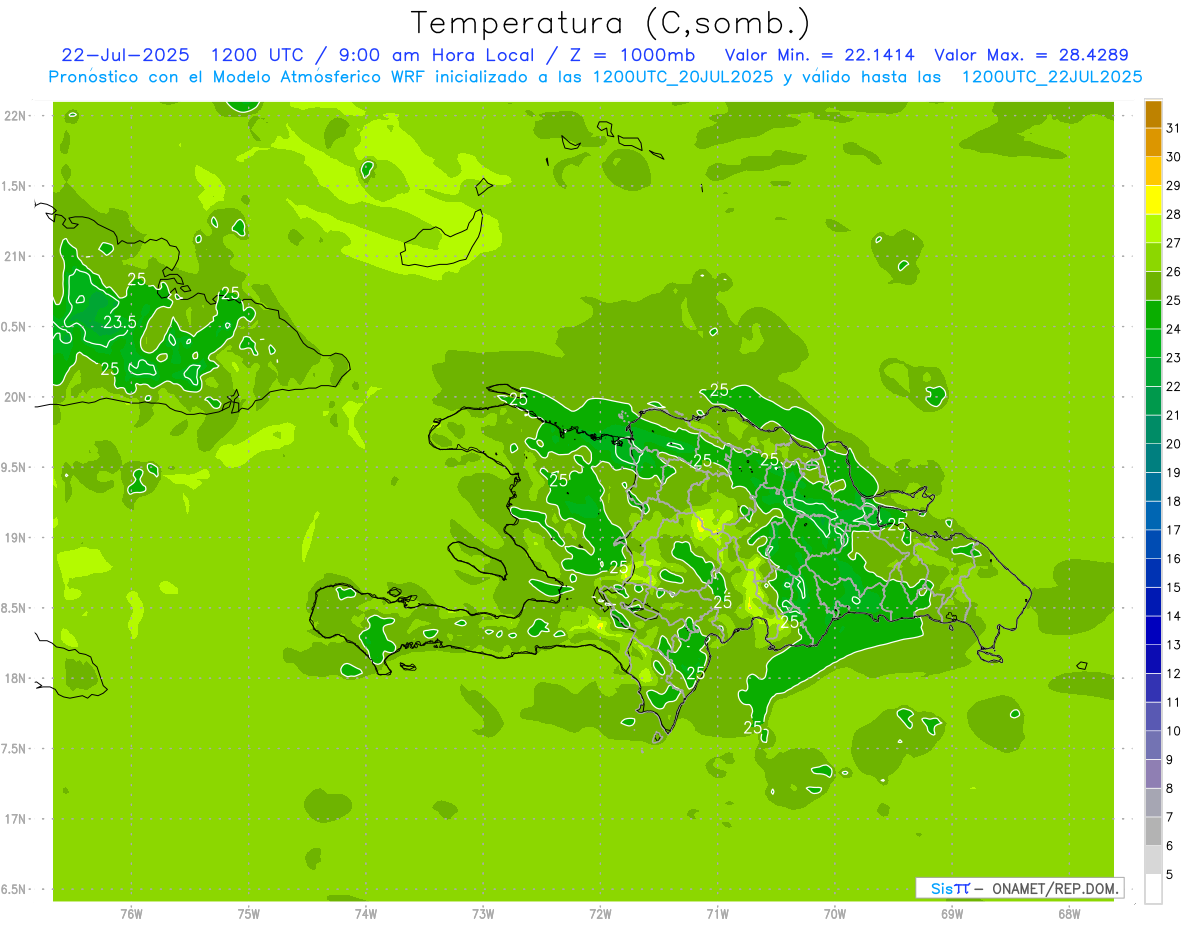Click the "75W" longitude label
The width and height of the screenshot is (1200, 927).
click(248, 914)
